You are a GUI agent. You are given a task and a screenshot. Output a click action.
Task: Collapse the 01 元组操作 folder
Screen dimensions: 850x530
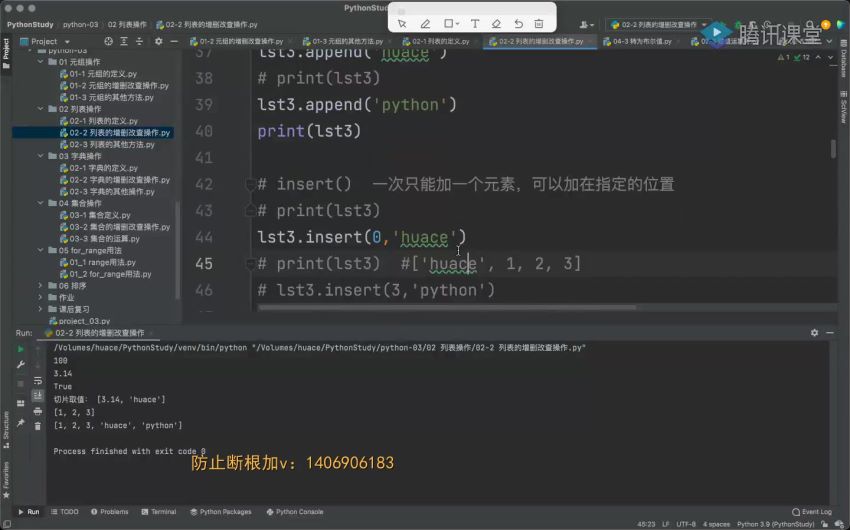41,62
